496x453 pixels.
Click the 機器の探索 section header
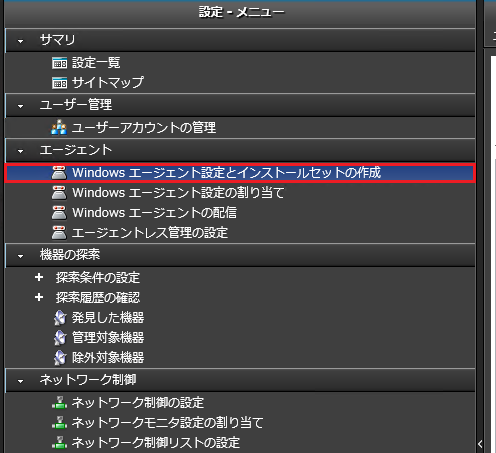(240, 255)
